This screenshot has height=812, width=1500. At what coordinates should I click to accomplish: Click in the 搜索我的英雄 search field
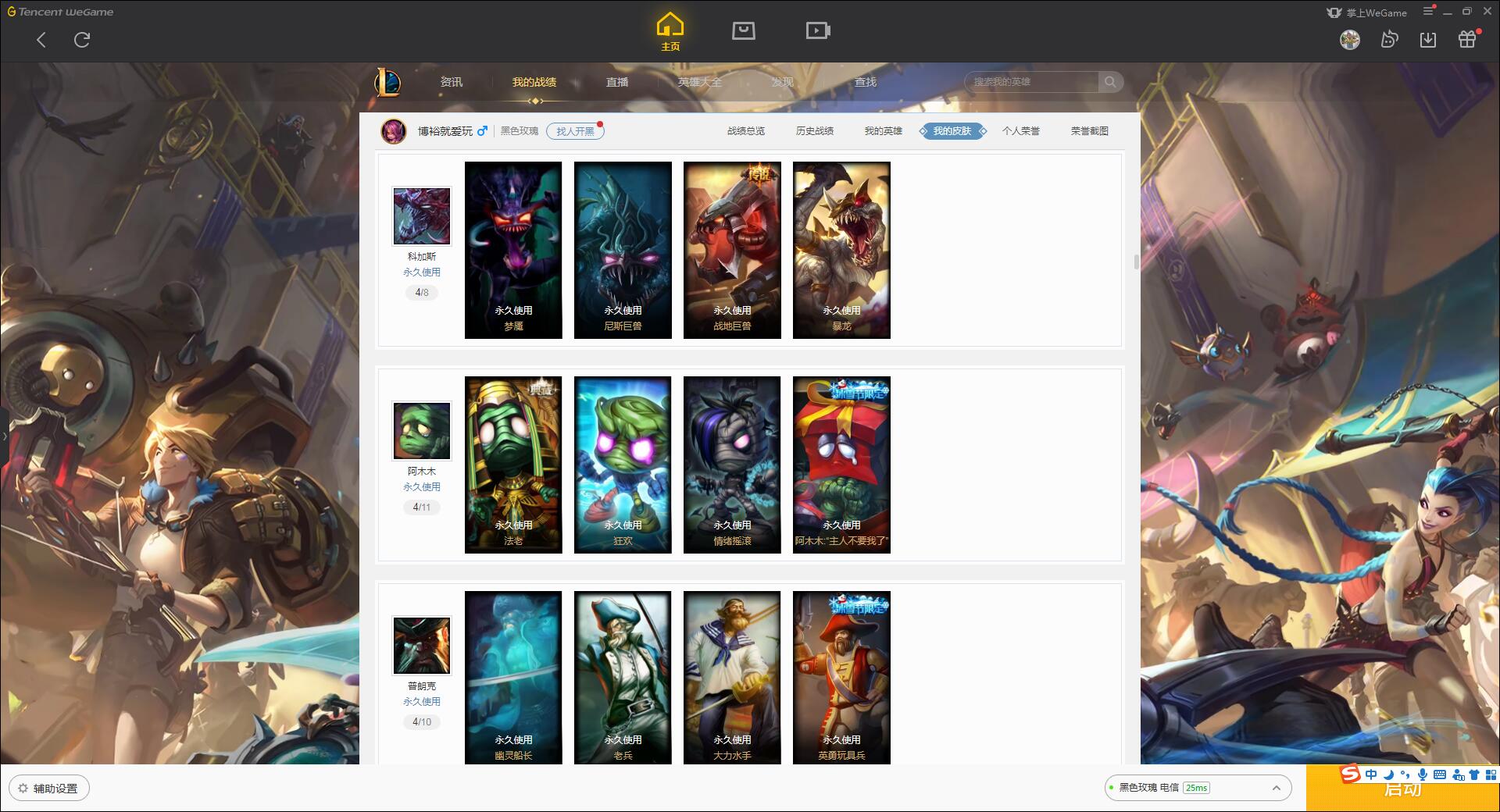pyautogui.click(x=1031, y=82)
